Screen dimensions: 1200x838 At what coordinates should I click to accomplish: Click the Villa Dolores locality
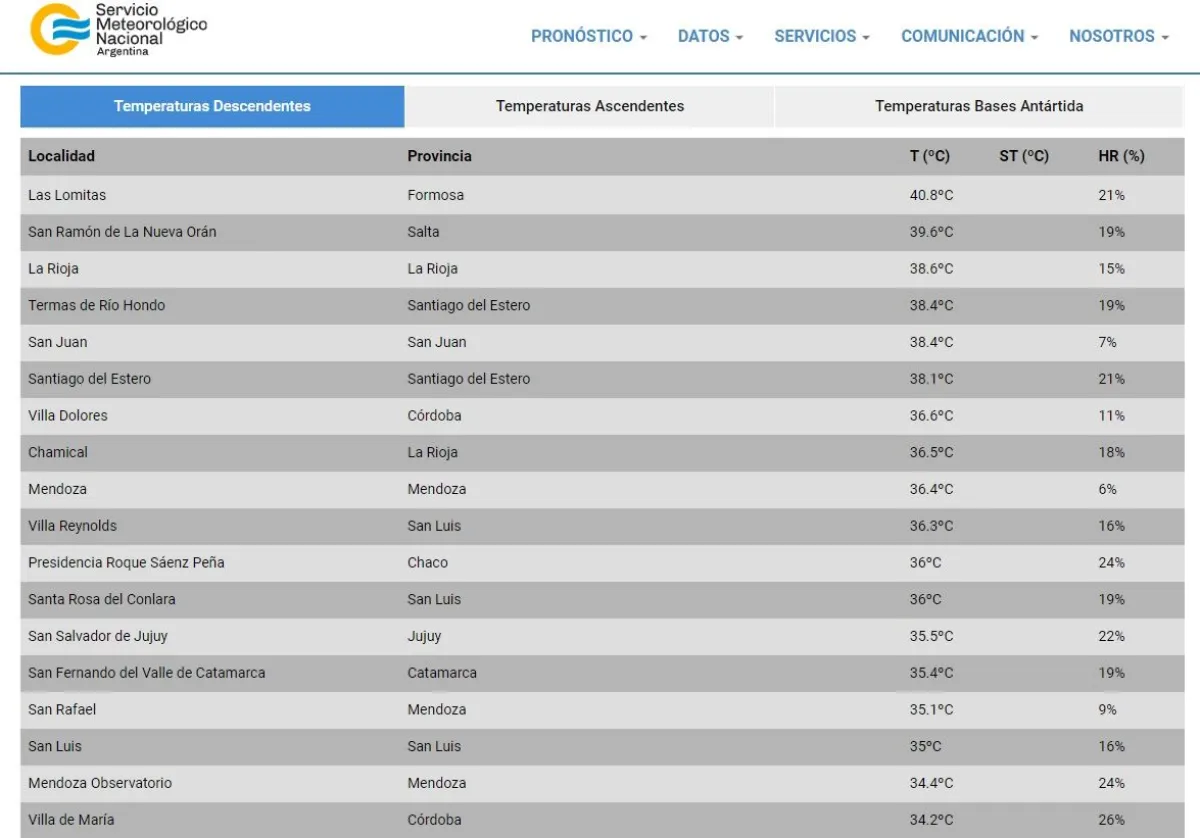pos(68,416)
